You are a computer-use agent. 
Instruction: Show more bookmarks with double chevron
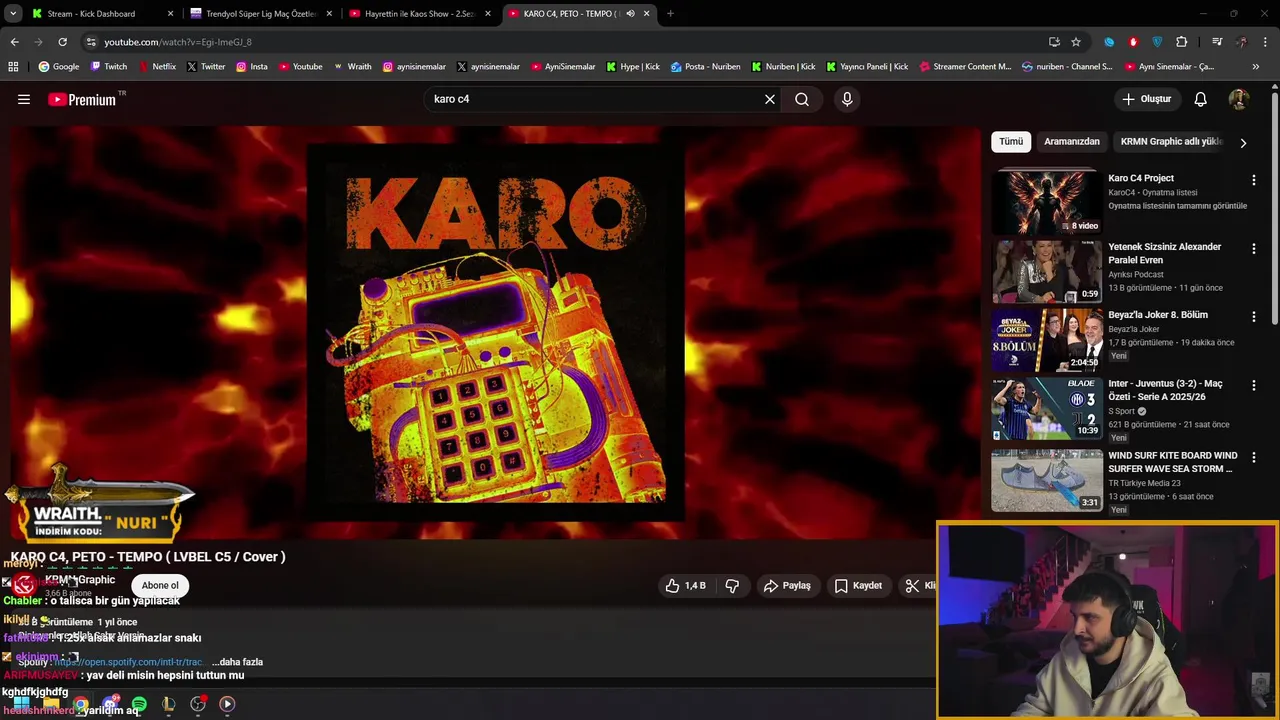1256,67
